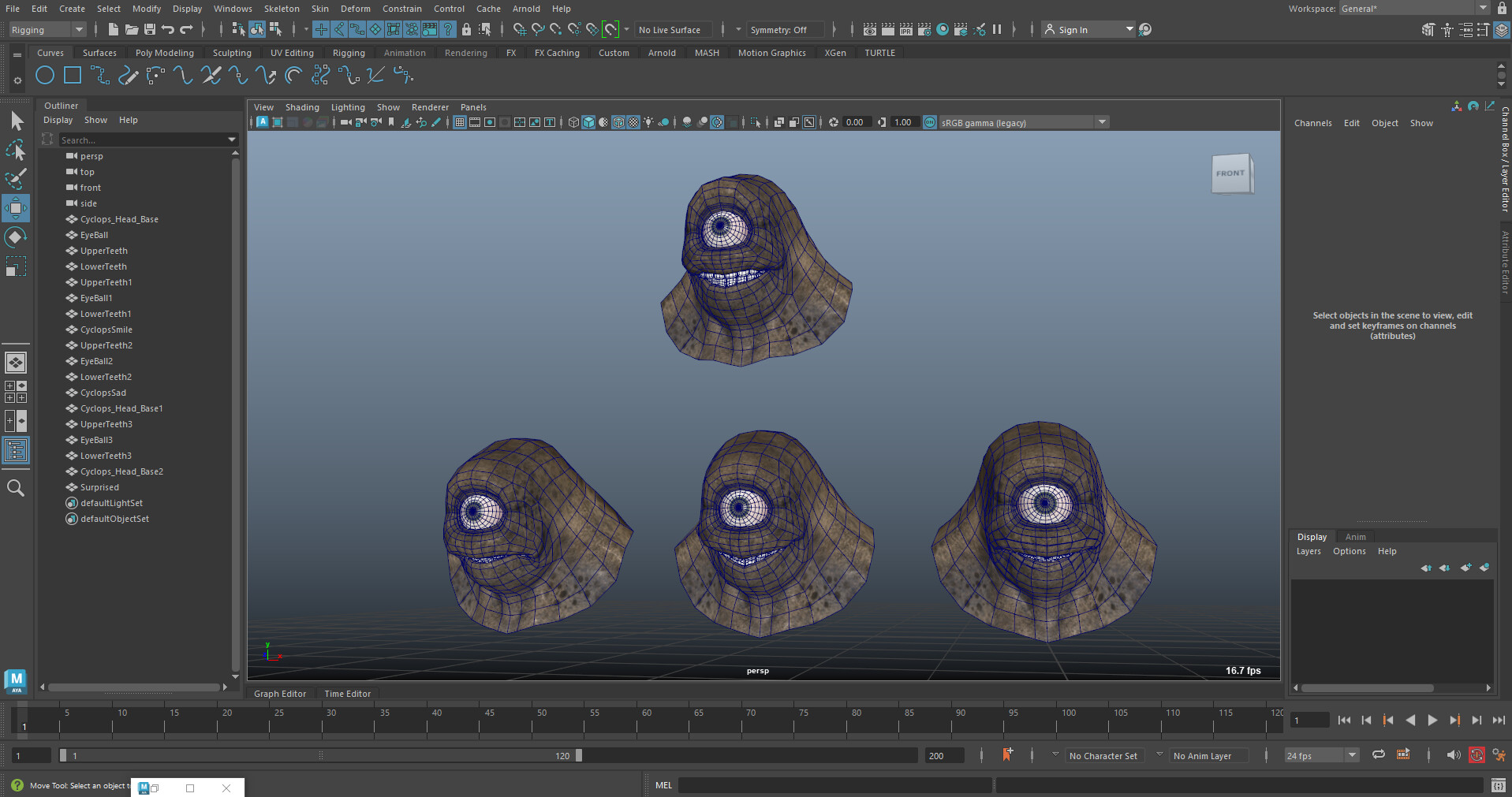1512x797 pixels.
Task: Open the Graph Editor
Action: pyautogui.click(x=279, y=694)
